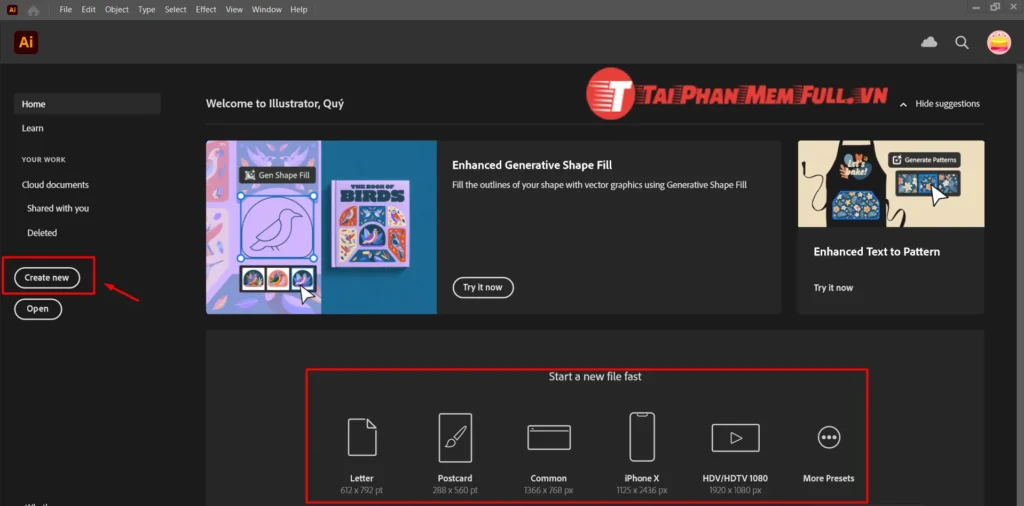Open the Object menu
The height and width of the screenshot is (506, 1024).
pos(117,10)
